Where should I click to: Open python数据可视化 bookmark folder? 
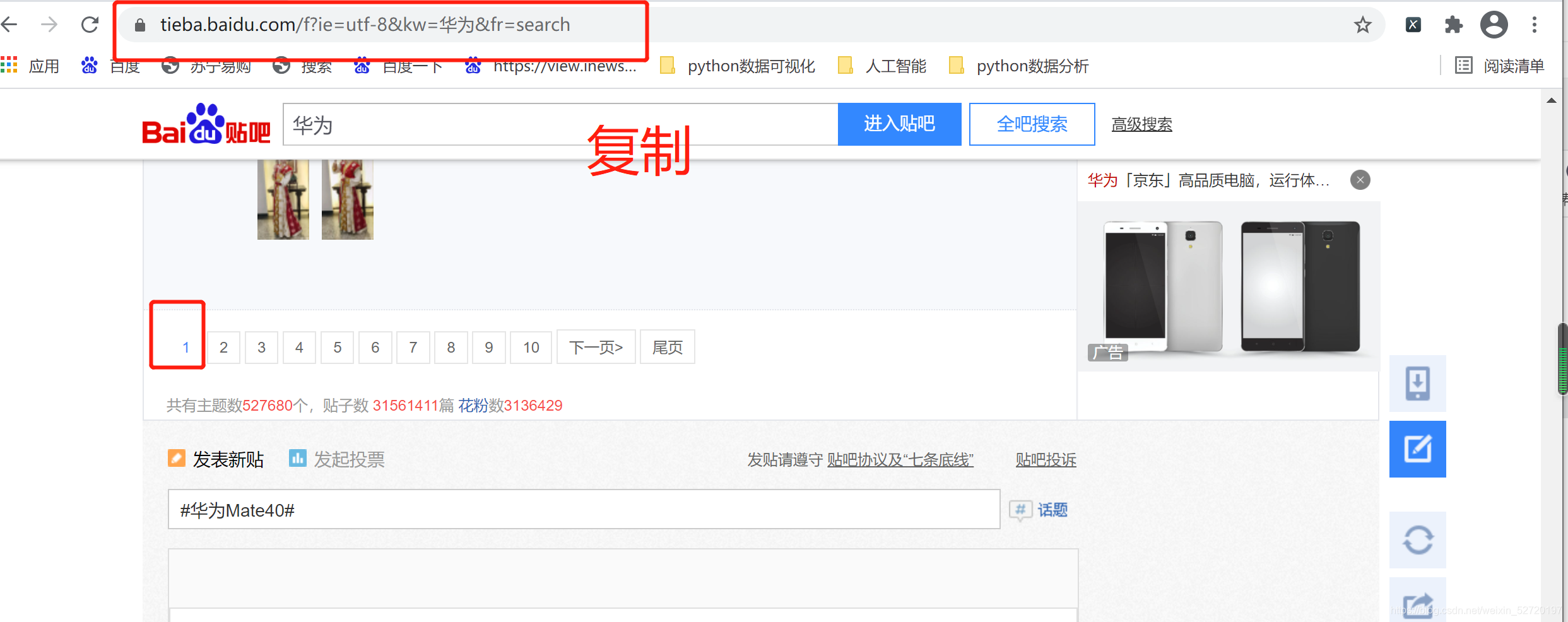pyautogui.click(x=737, y=66)
